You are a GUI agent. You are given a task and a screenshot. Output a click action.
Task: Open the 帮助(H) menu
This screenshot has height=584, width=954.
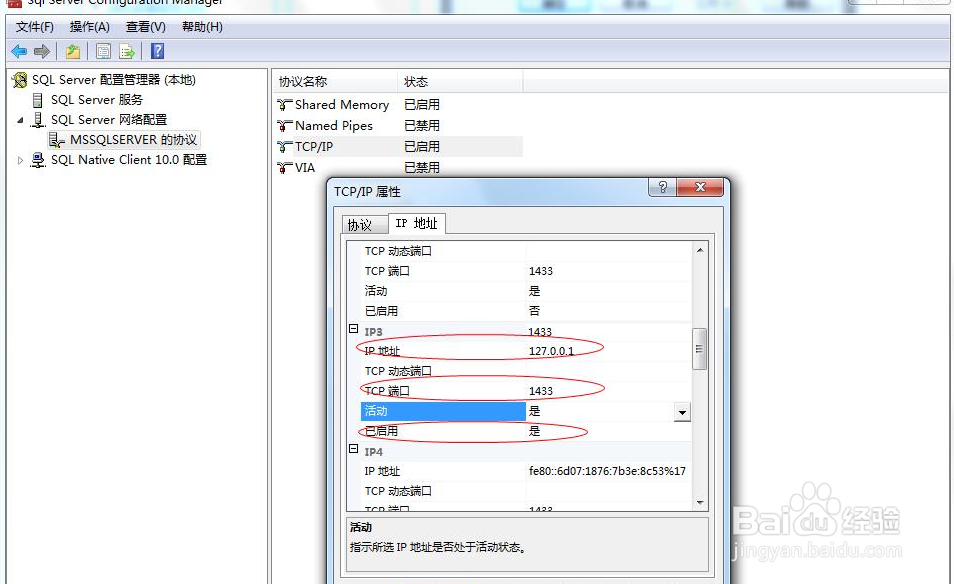(x=202, y=27)
